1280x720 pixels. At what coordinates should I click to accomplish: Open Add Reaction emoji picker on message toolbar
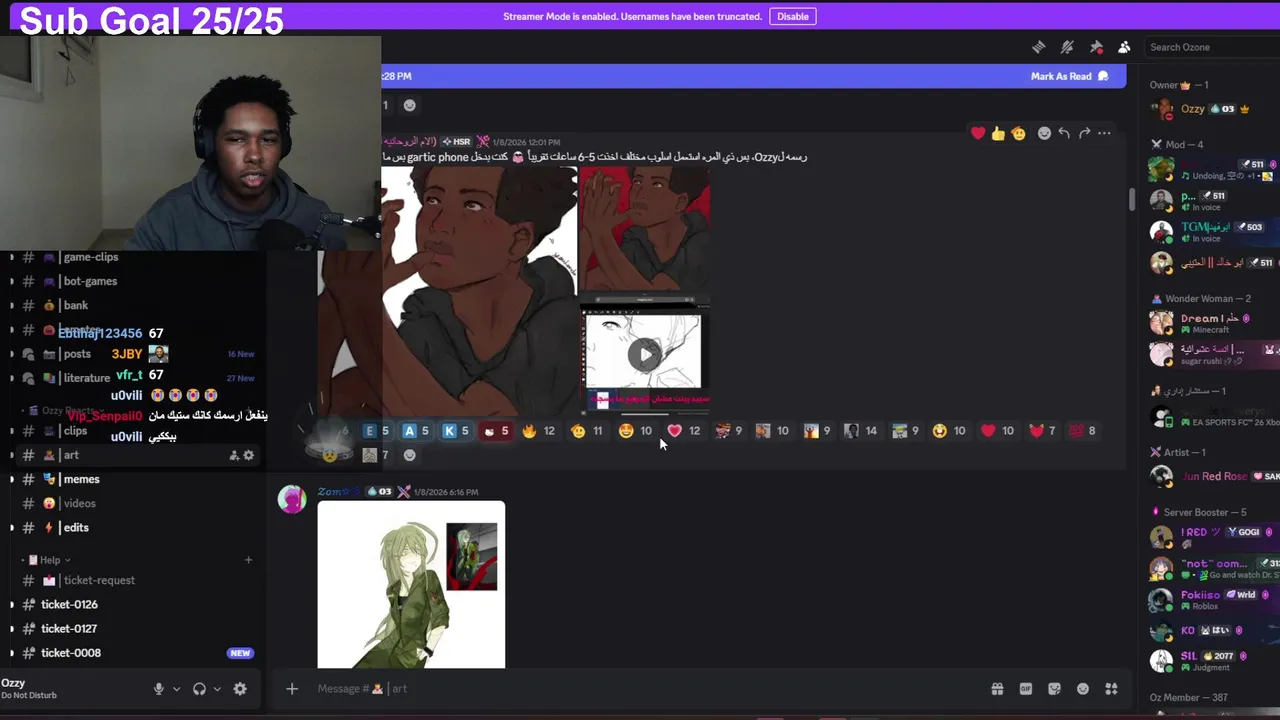tap(1044, 133)
